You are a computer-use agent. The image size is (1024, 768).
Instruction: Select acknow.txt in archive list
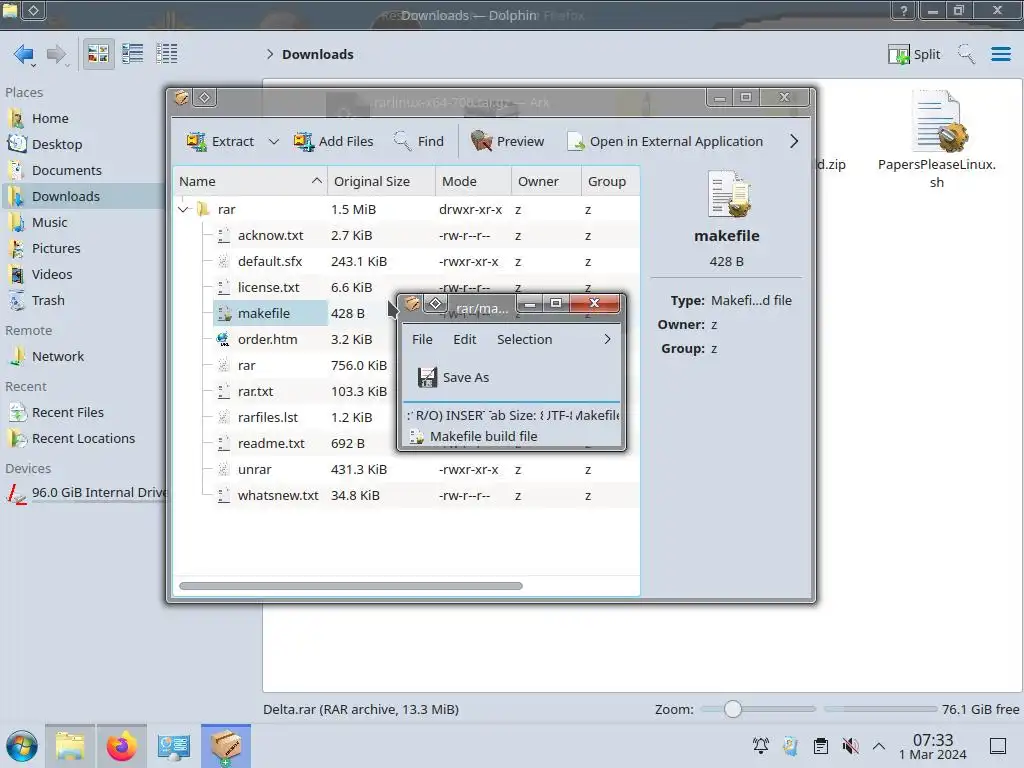270,235
